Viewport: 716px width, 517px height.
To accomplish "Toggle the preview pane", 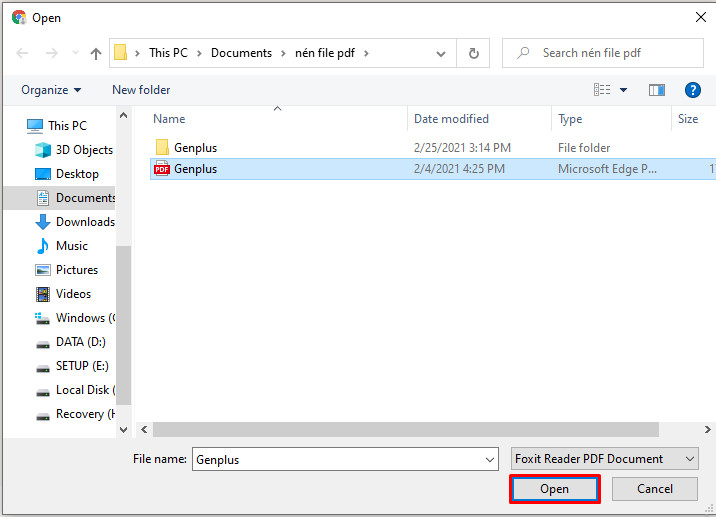I will (x=657, y=90).
